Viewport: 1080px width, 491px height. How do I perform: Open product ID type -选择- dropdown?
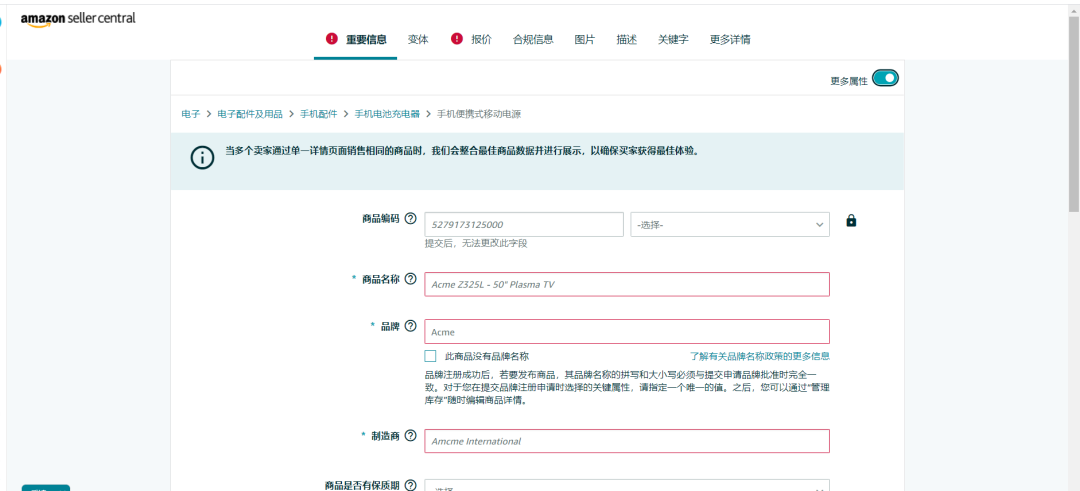point(730,224)
